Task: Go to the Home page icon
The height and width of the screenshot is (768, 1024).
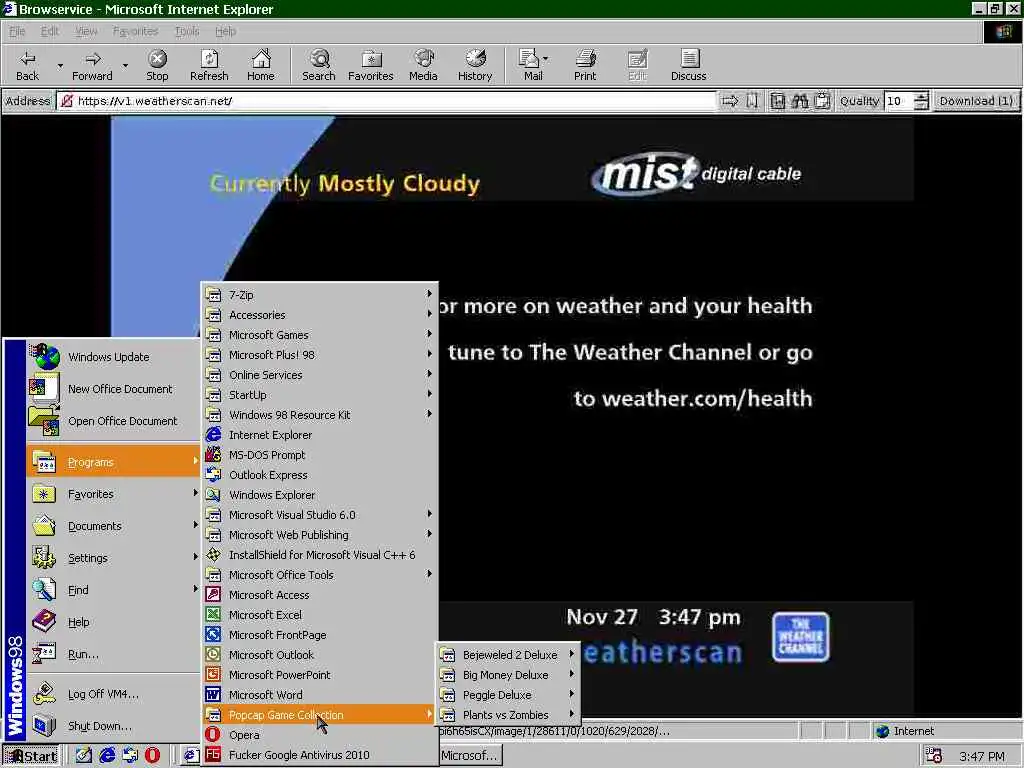Action: coord(261,65)
